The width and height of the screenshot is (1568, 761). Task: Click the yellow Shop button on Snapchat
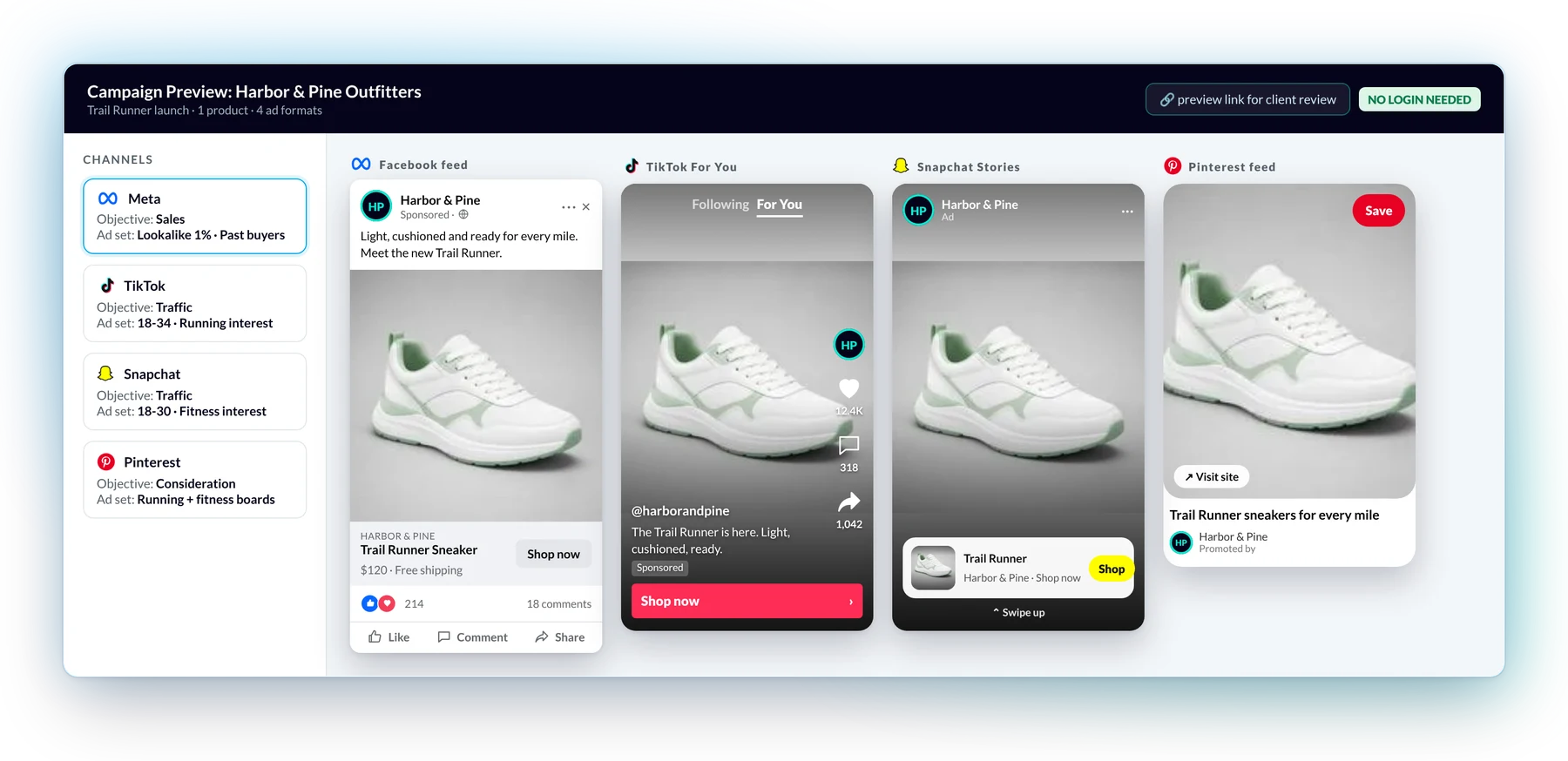1111,569
